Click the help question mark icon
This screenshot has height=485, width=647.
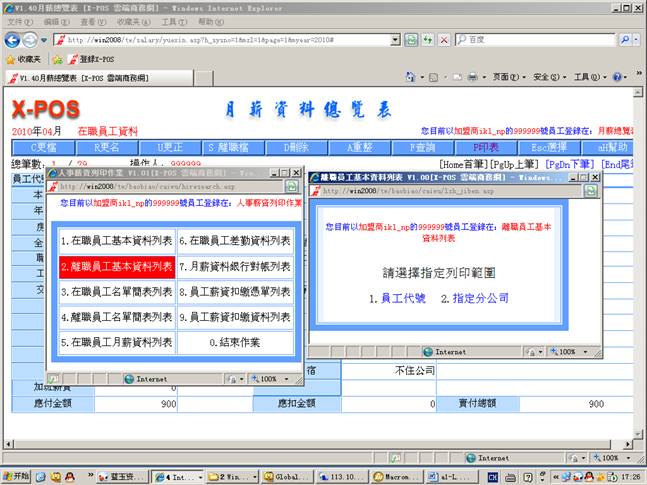tap(617, 77)
